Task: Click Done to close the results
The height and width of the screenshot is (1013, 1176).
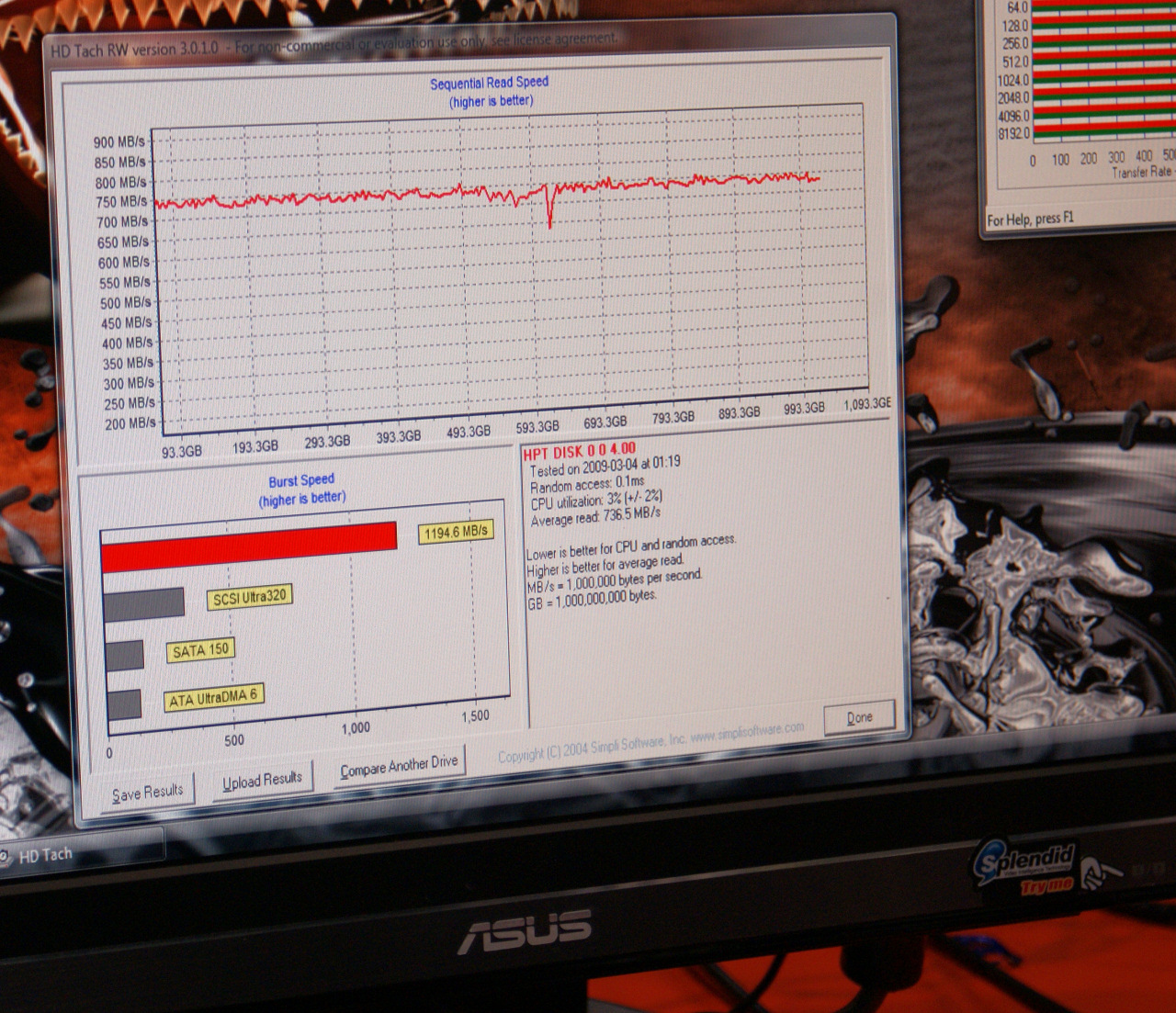Action: 859,717
